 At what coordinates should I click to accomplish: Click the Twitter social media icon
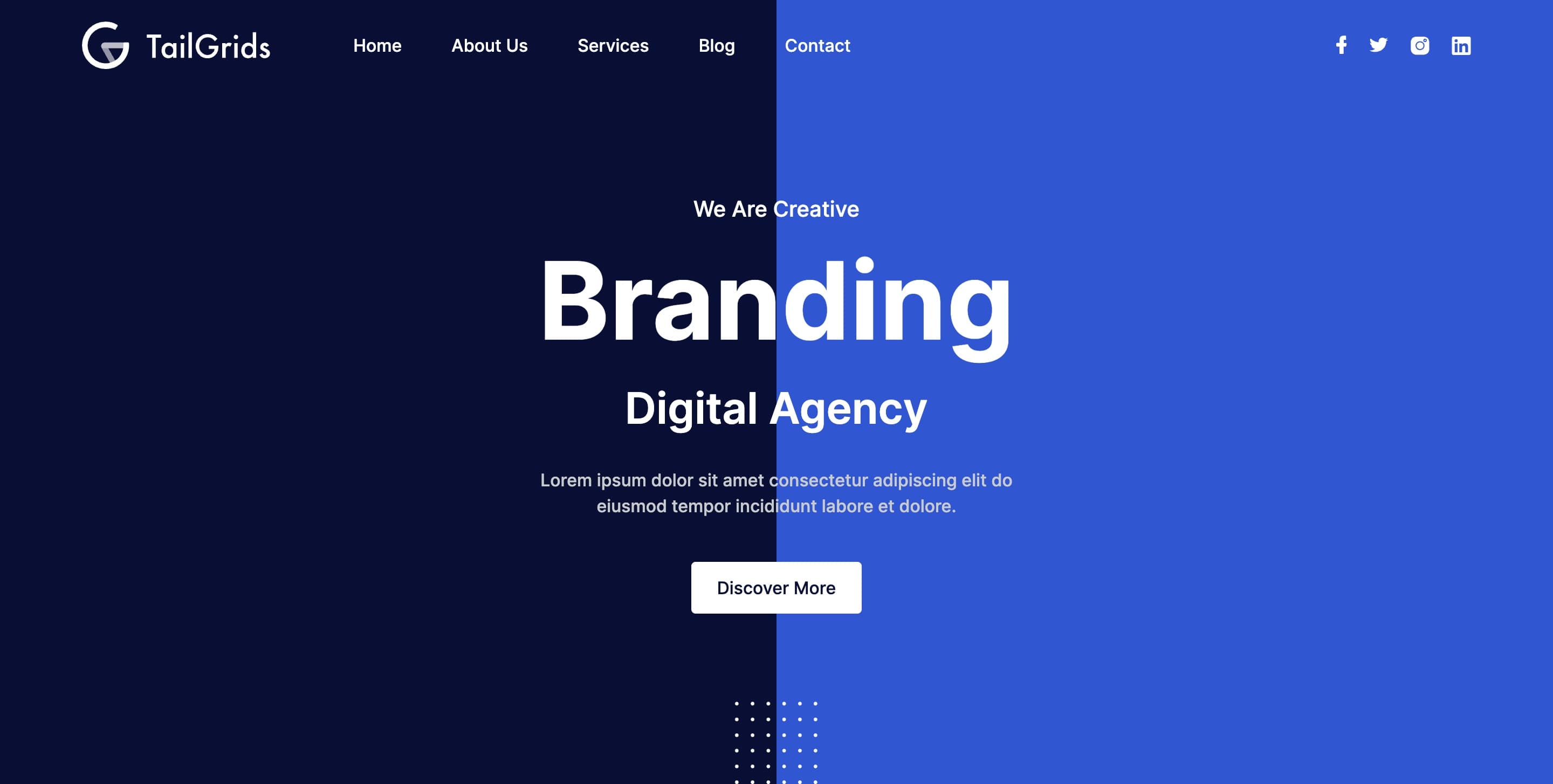tap(1378, 45)
